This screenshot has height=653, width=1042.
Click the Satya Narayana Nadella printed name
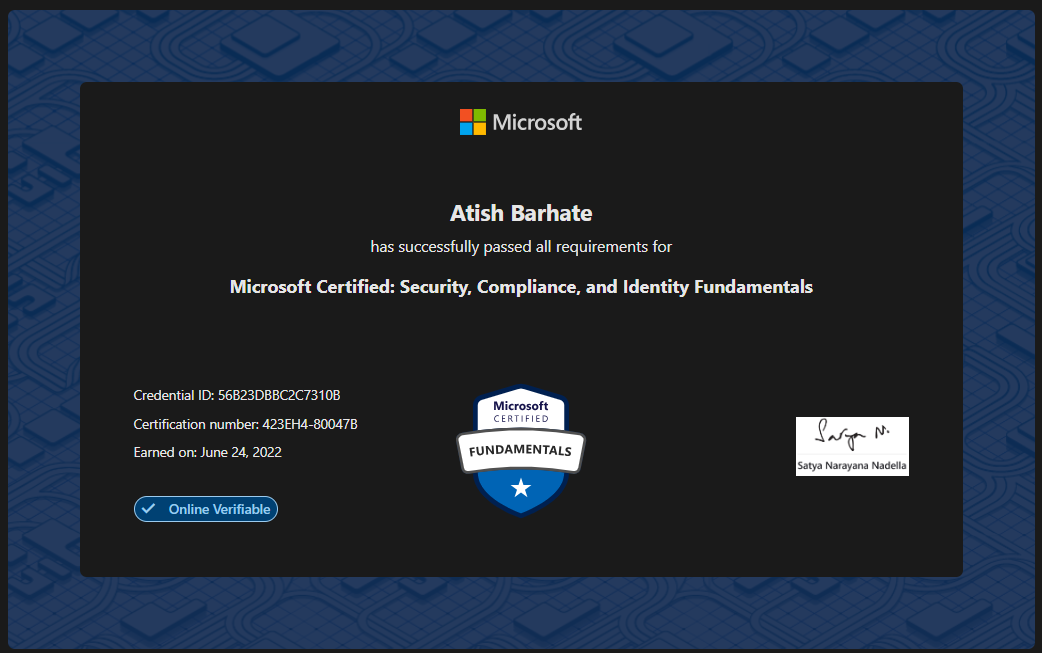852,466
